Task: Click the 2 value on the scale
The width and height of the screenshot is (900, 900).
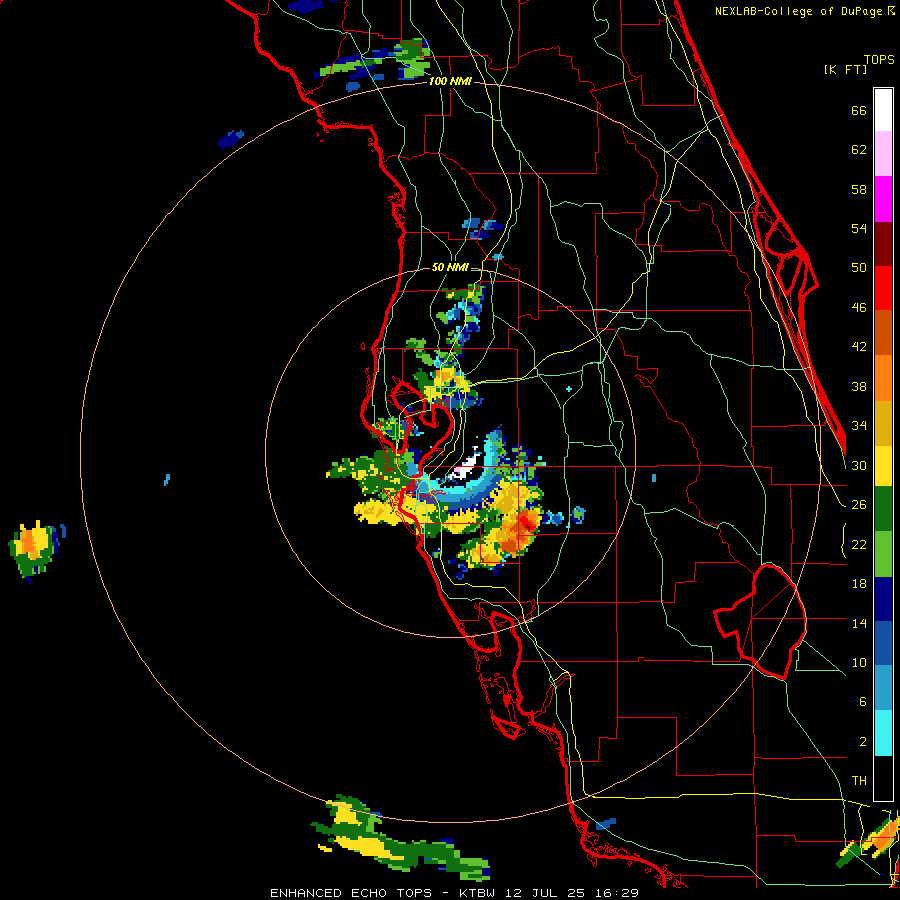Action: pos(863,742)
